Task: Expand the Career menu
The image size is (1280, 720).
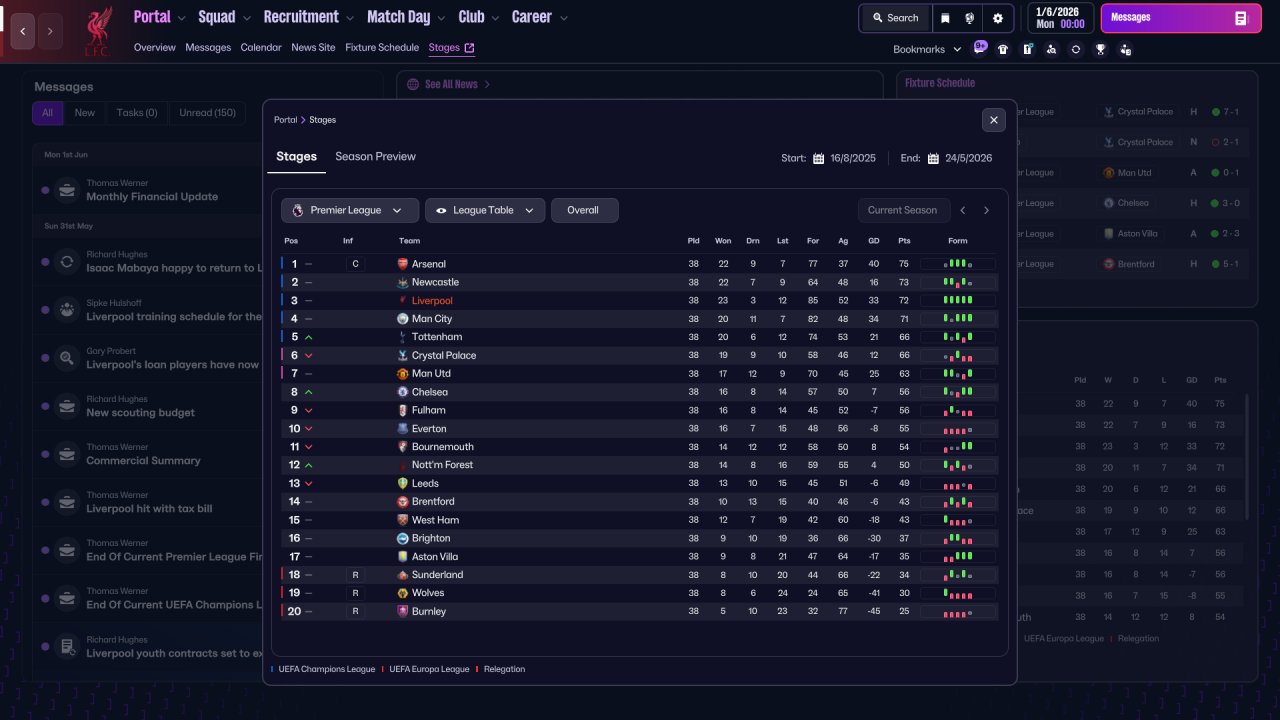Action: 540,17
